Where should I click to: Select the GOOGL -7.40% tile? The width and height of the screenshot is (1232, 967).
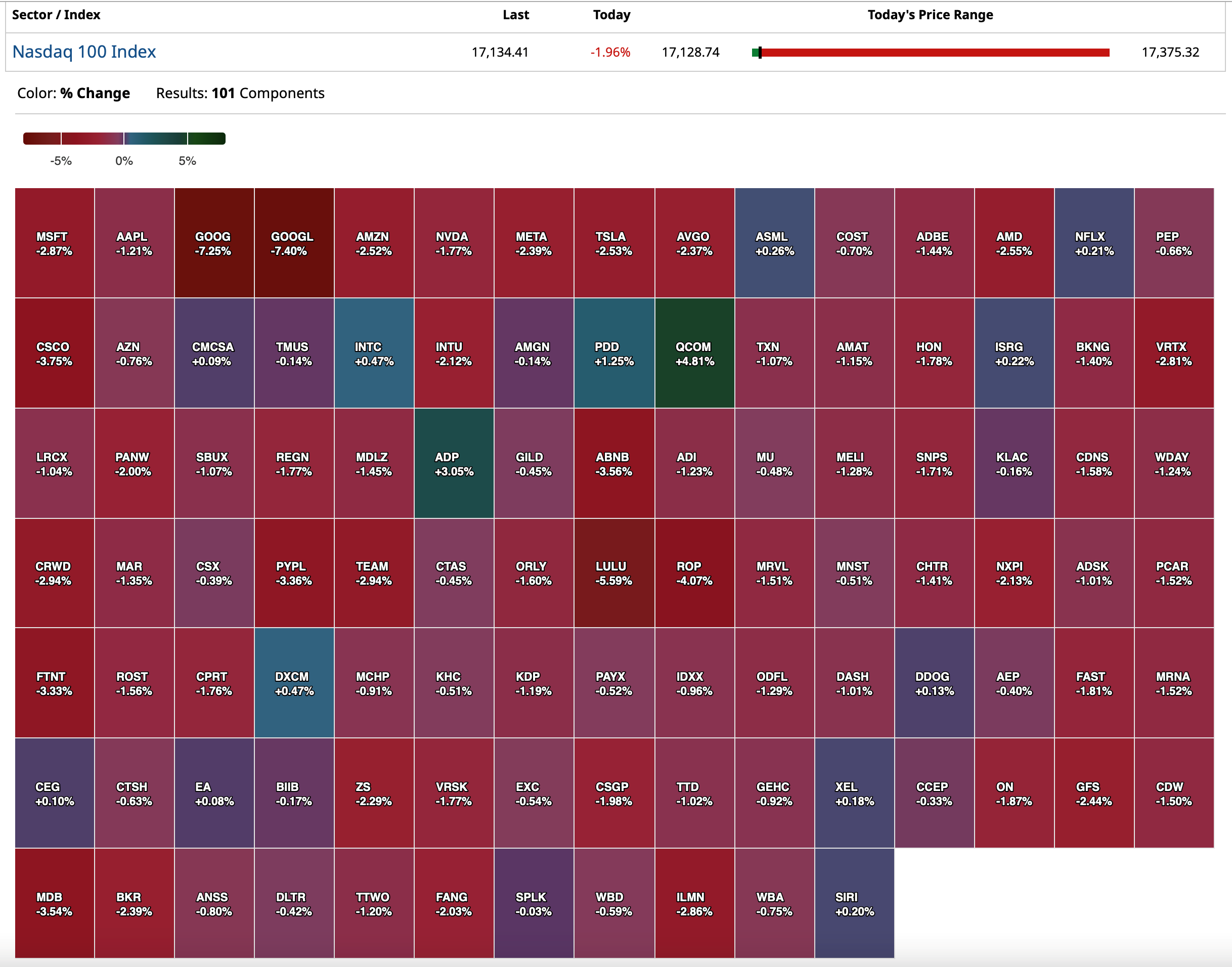point(293,243)
